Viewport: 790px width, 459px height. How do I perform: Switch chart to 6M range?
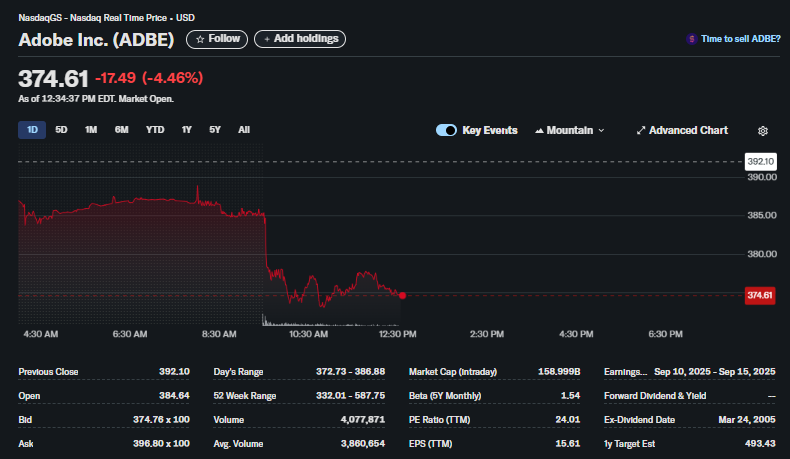pos(121,130)
